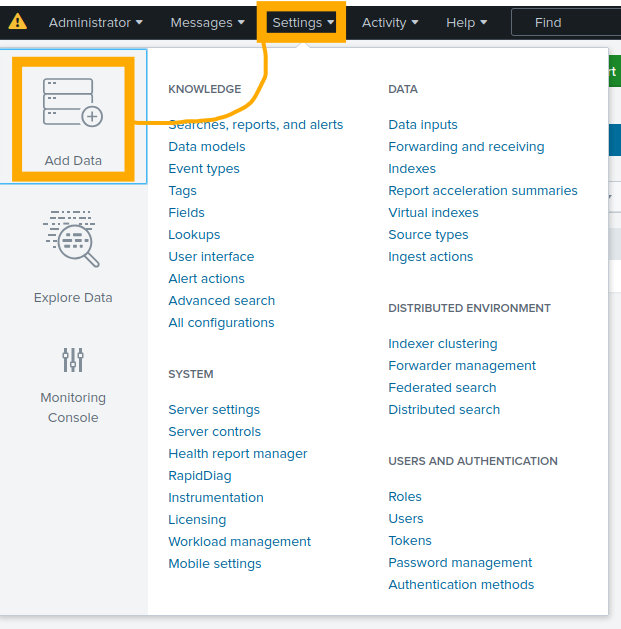621x629 pixels.
Task: Open Data models
Action: point(207,147)
